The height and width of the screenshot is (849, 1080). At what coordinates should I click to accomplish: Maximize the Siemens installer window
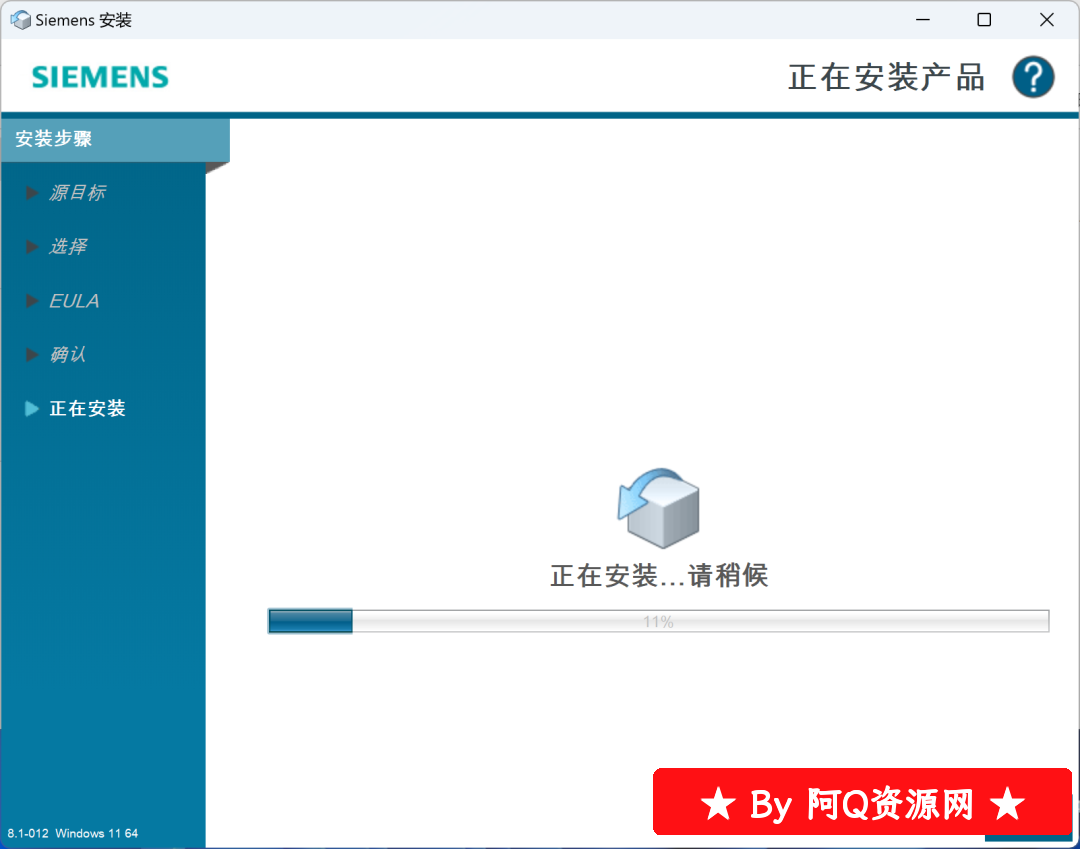pos(984,20)
